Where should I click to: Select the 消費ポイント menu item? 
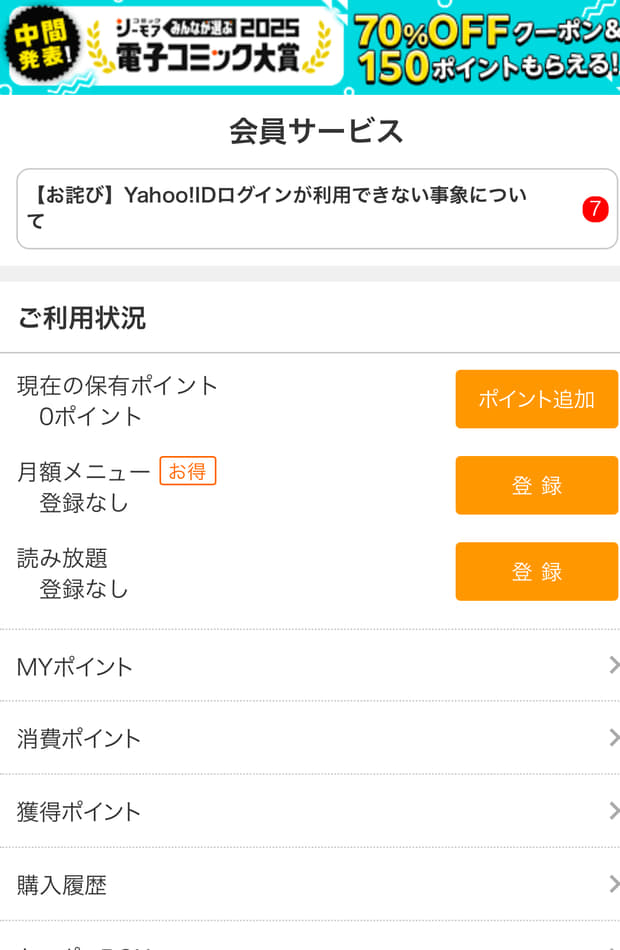point(310,738)
